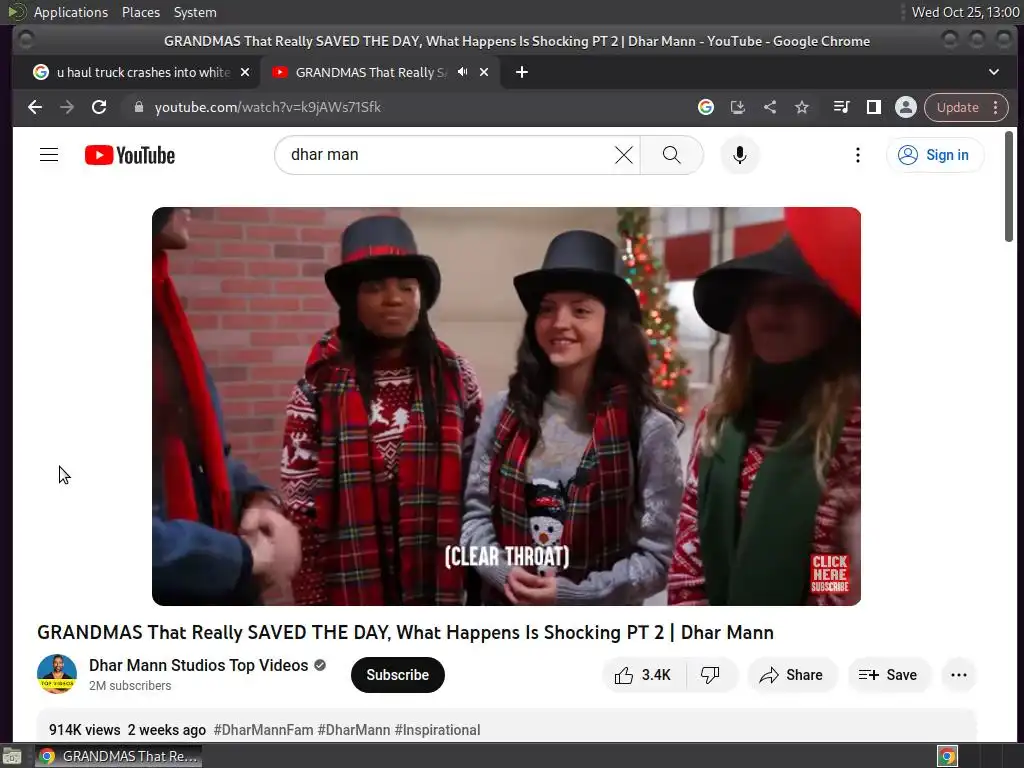
Task: Open media controls icon in toolbar
Action: (x=841, y=107)
